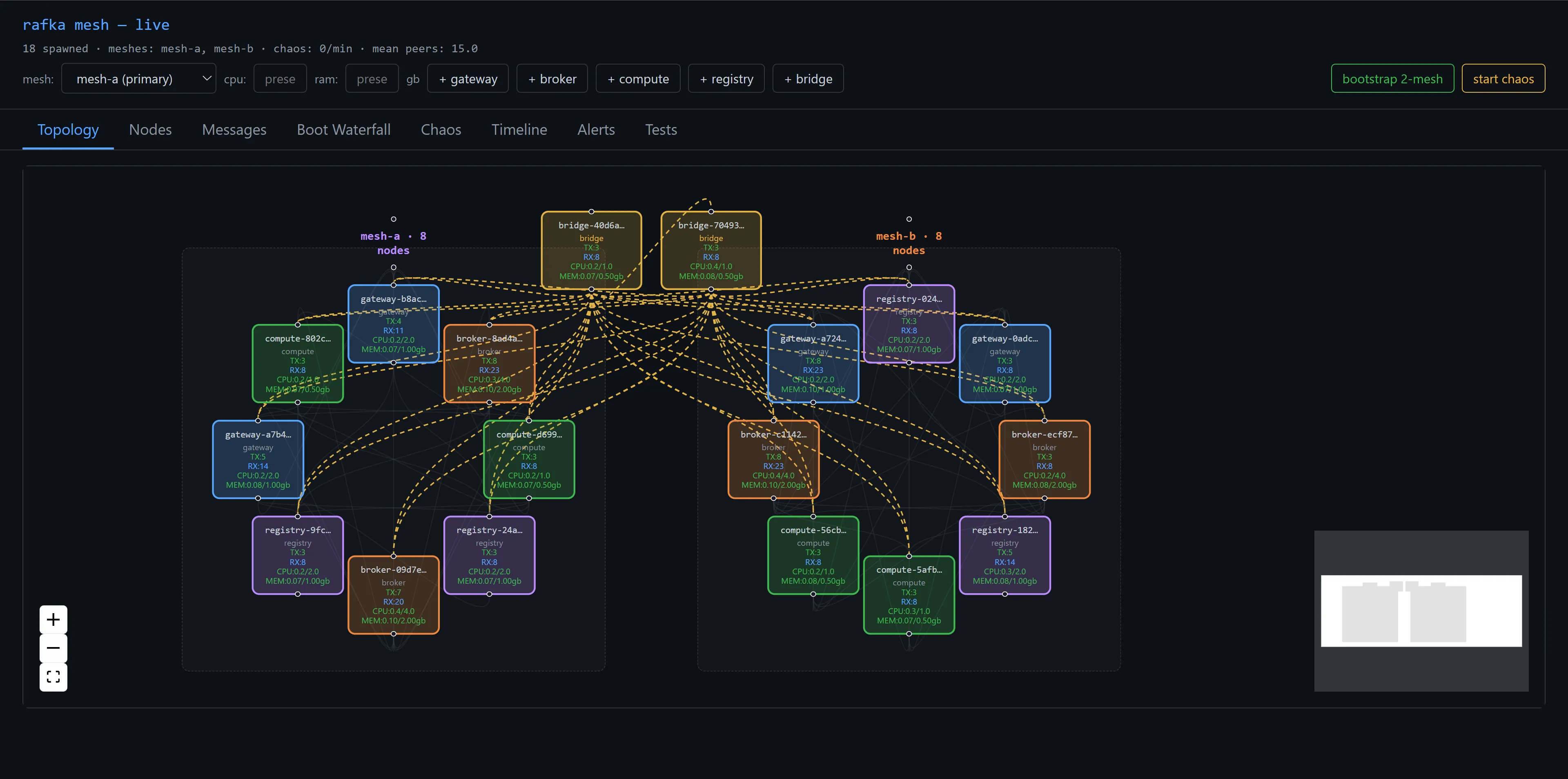Open the mesh-a (primary) dropdown
Image resolution: width=1568 pixels, height=779 pixels.
tap(139, 78)
